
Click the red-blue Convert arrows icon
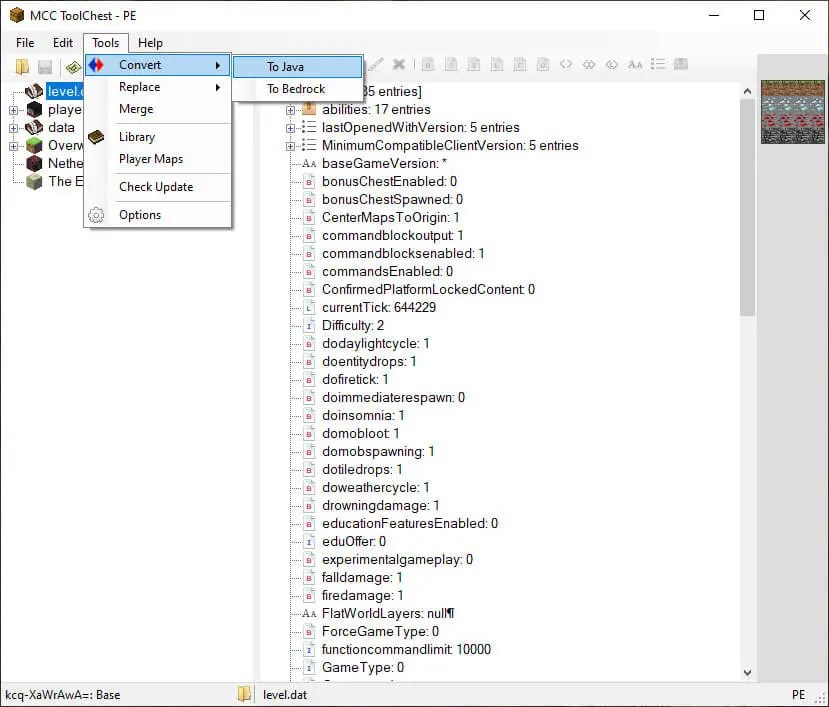(96, 65)
